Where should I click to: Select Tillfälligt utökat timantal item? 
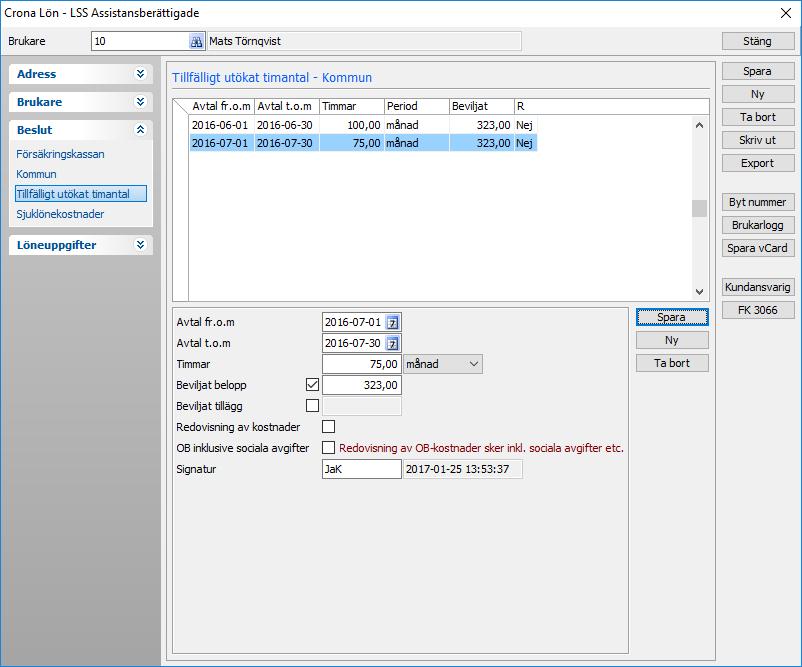[81, 194]
